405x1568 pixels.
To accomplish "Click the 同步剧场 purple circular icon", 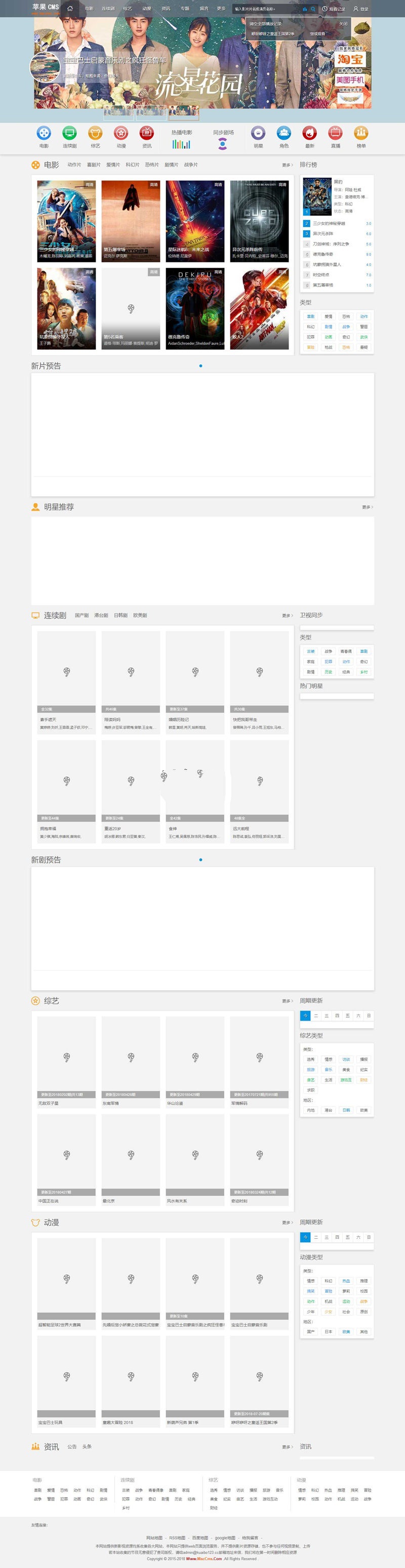I will pos(223,144).
